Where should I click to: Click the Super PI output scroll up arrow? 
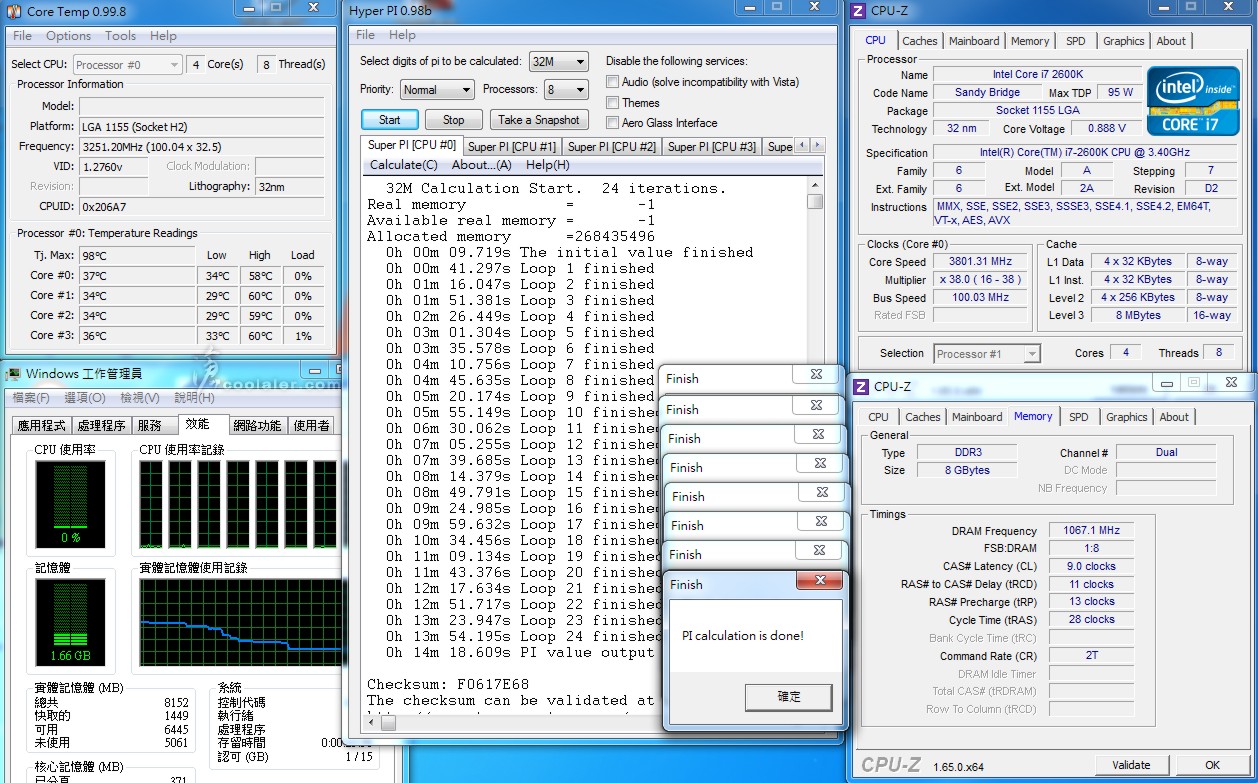click(815, 186)
